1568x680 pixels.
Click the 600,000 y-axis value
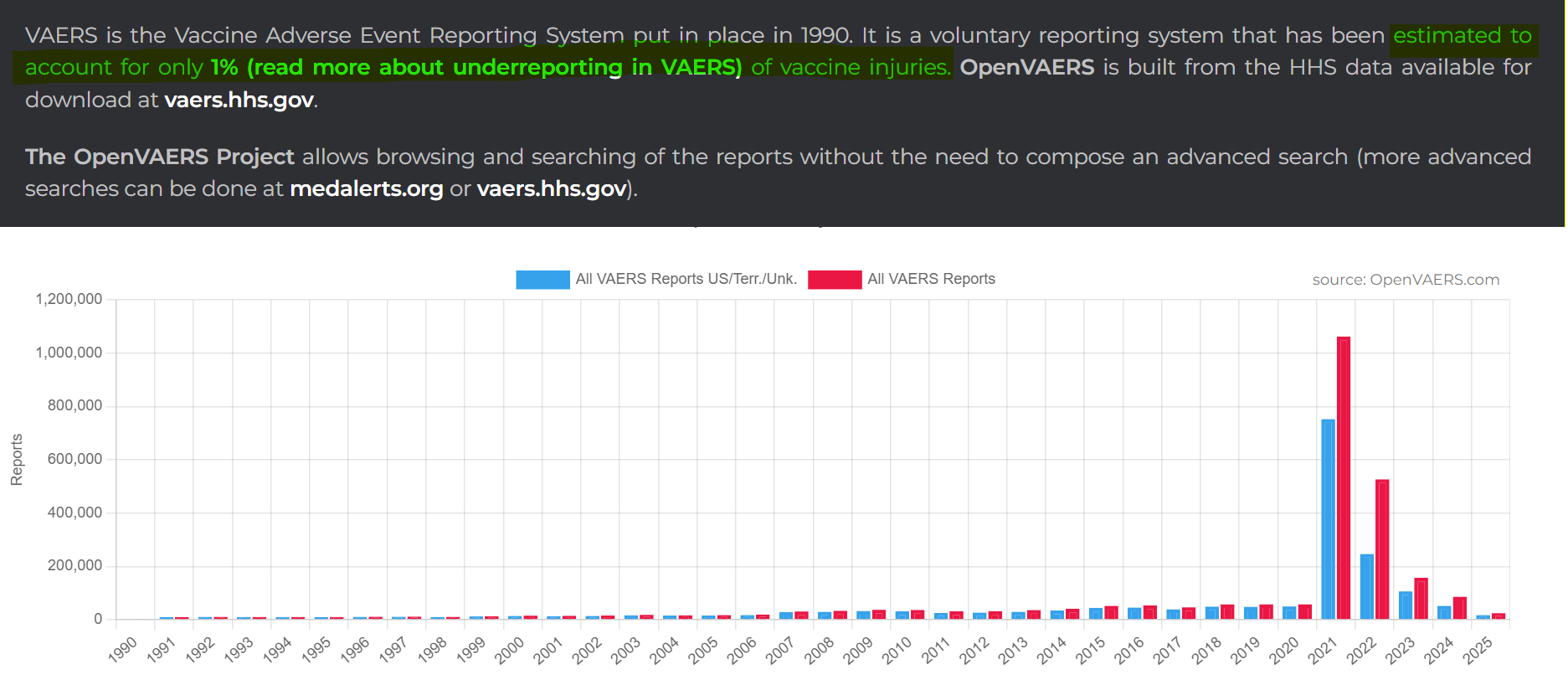point(75,459)
